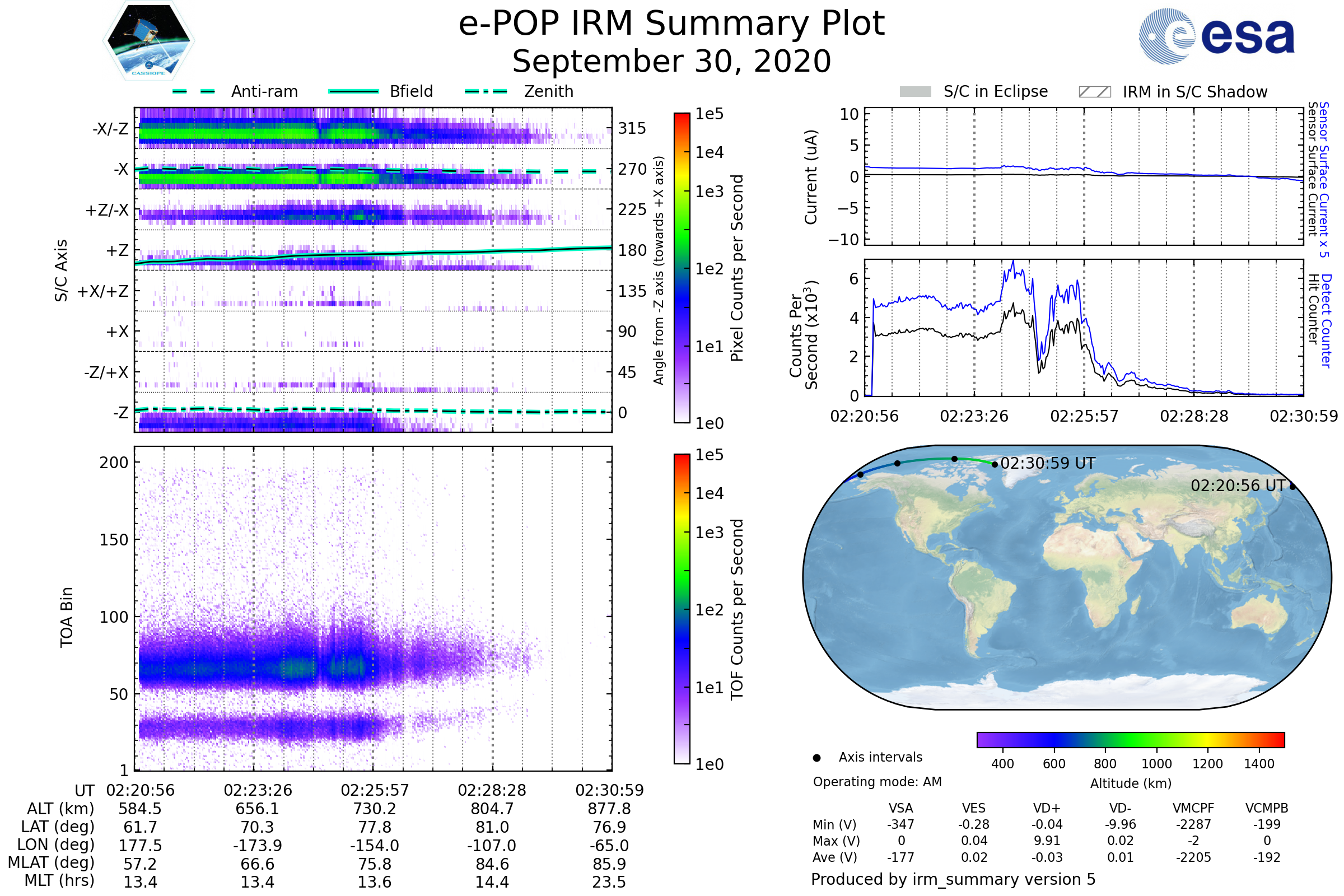Click the VMCPF column header
Viewport: 1344px width, 896px height.
pyautogui.click(x=1193, y=808)
